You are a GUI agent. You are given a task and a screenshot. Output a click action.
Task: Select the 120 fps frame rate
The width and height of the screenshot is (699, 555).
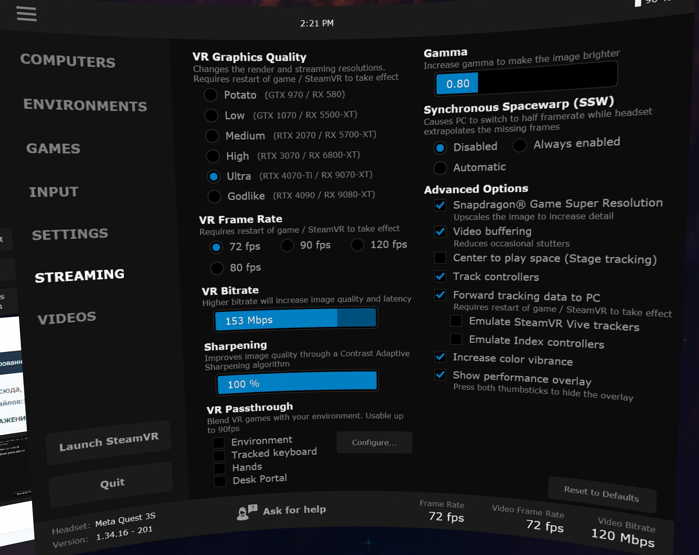click(x=357, y=244)
